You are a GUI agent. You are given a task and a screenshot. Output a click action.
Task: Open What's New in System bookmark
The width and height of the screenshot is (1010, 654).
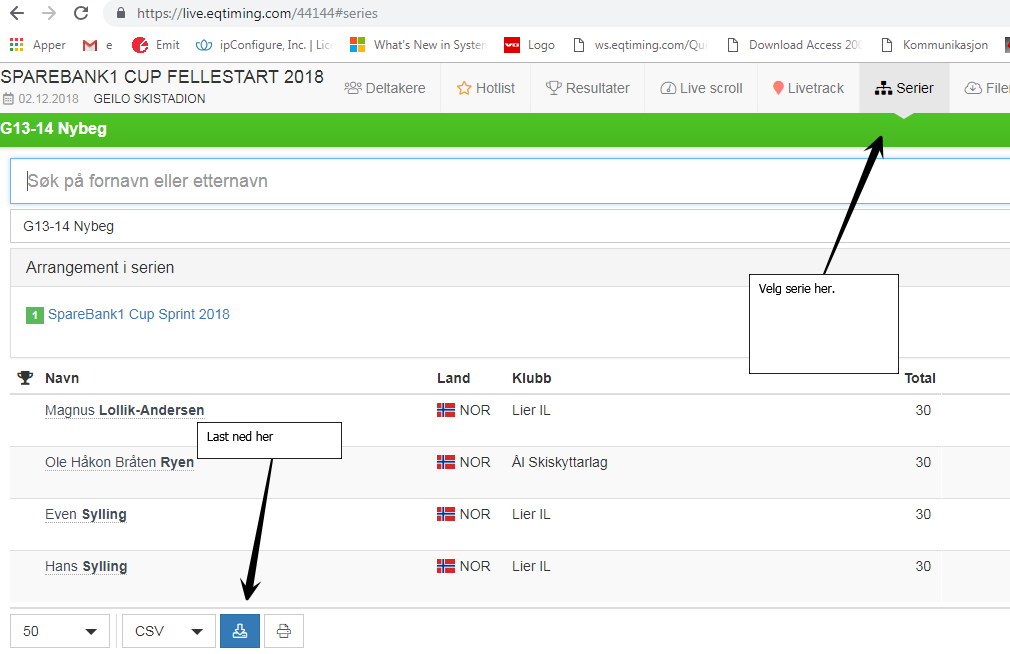point(418,44)
